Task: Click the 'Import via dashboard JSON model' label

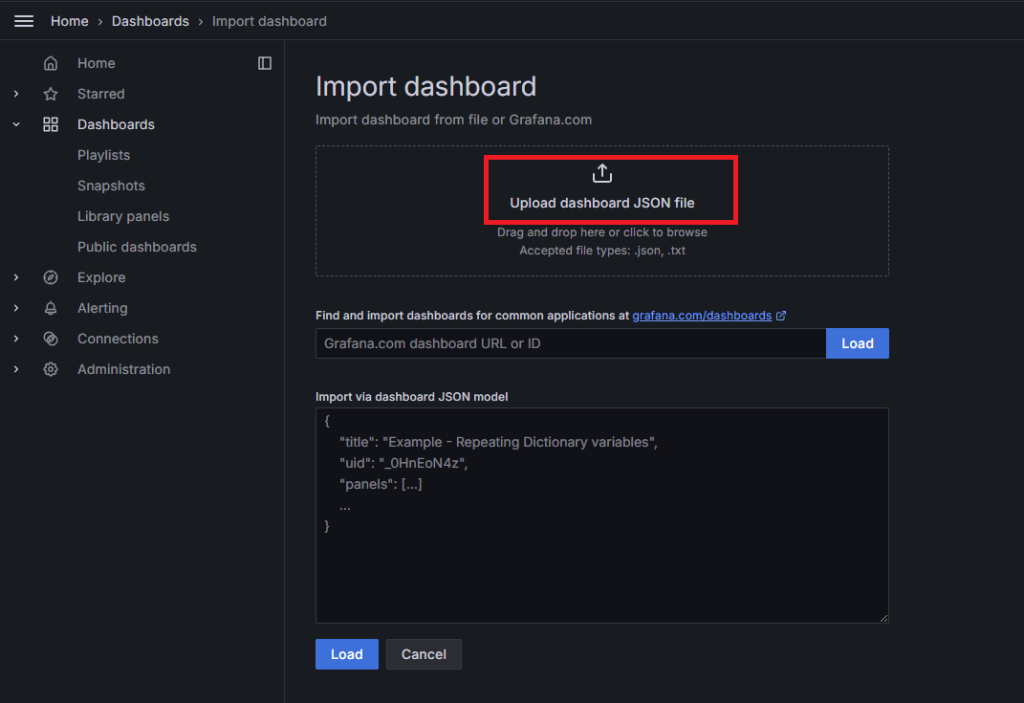Action: coord(411,397)
